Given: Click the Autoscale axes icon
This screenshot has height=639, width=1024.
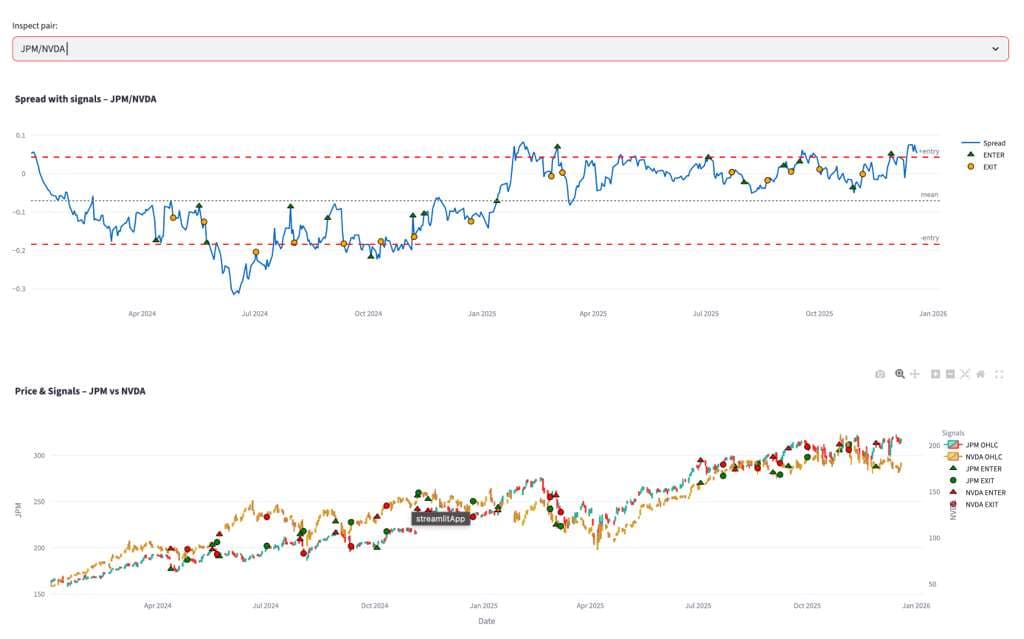Looking at the screenshot, I should pos(965,374).
